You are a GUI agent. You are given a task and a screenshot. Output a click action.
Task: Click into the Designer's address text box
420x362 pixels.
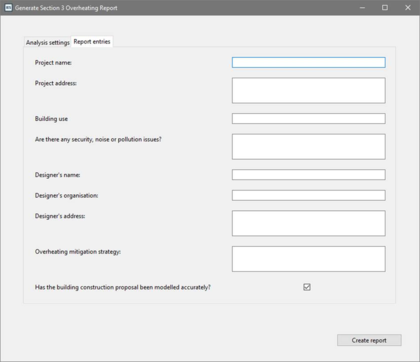tap(309, 223)
